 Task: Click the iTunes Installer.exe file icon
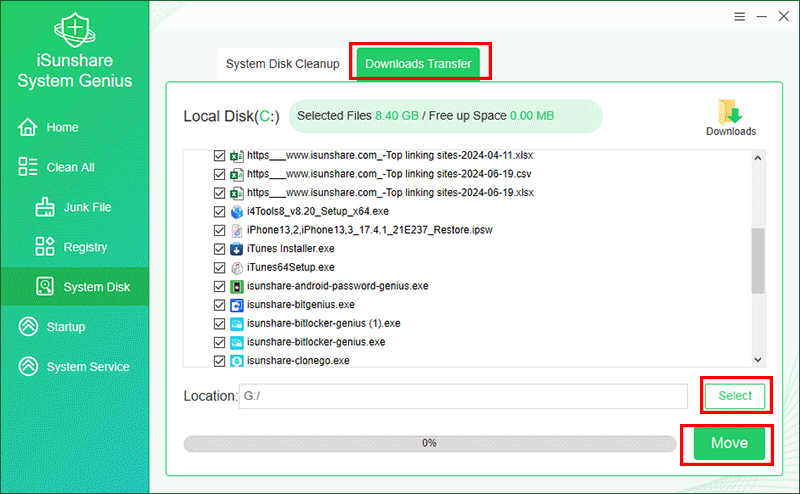(237, 248)
